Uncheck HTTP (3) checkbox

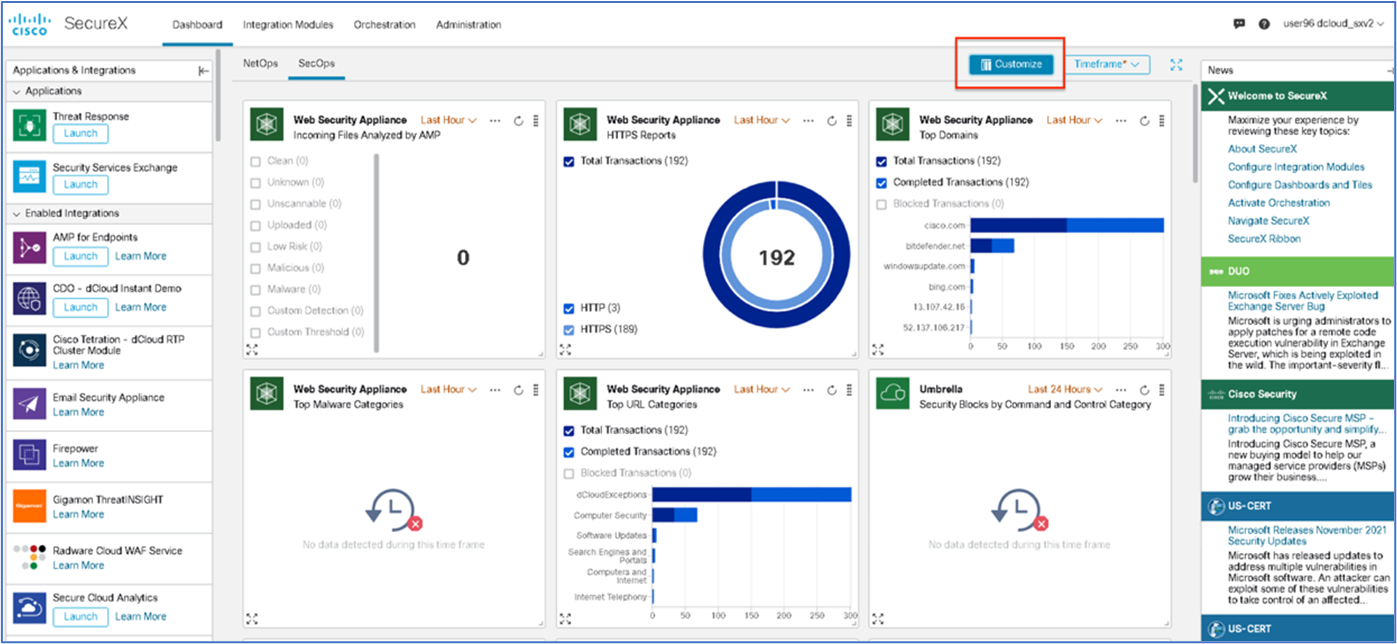[569, 308]
